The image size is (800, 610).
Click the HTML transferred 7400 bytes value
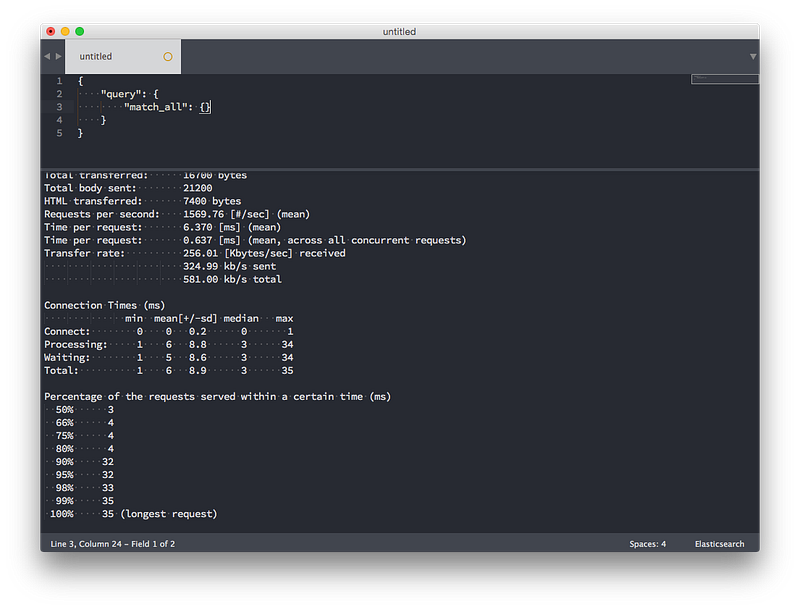pos(212,201)
